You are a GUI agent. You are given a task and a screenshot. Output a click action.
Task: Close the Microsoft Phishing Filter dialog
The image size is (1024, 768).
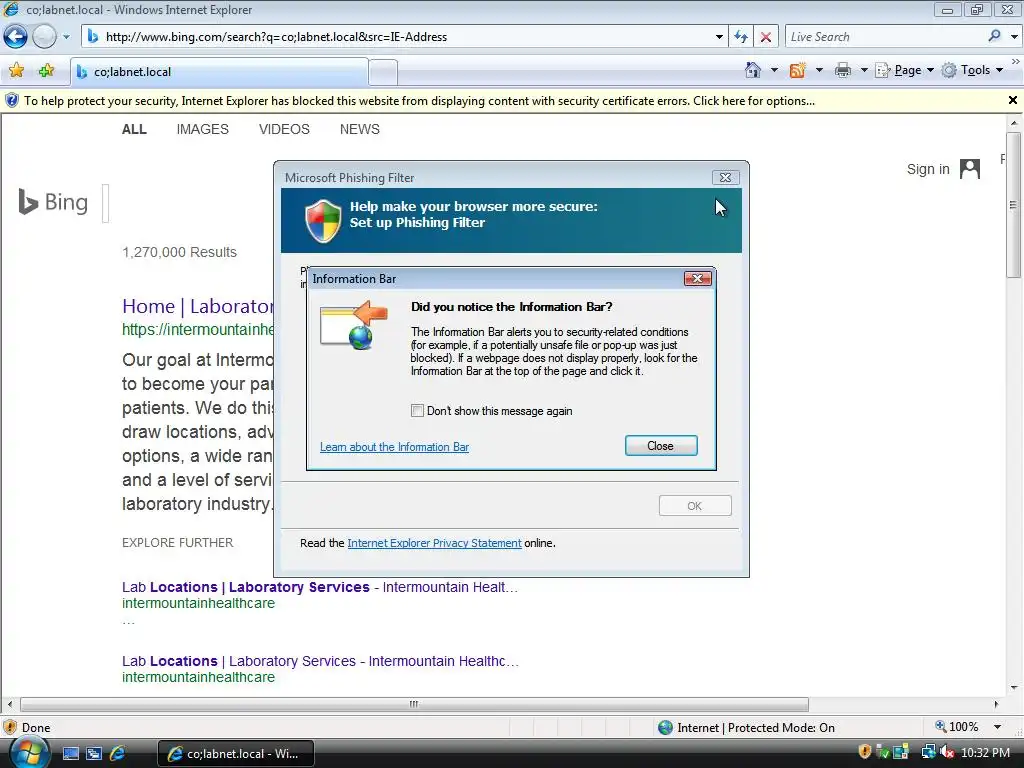[726, 178]
